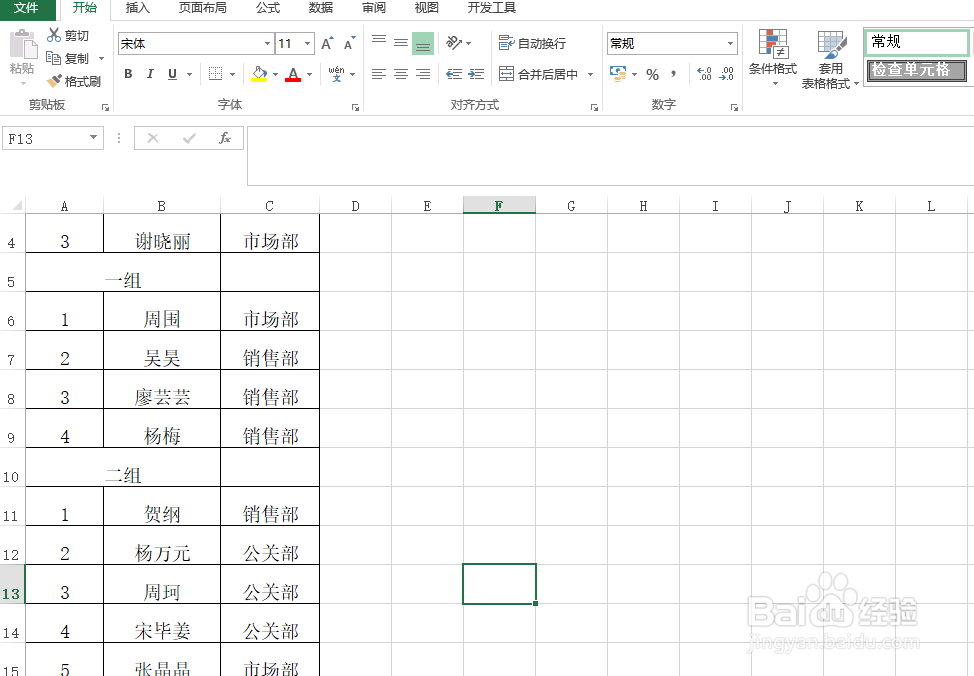Viewport: 974px width, 676px height.
Task: Toggle Bold formatting
Action: [x=128, y=74]
